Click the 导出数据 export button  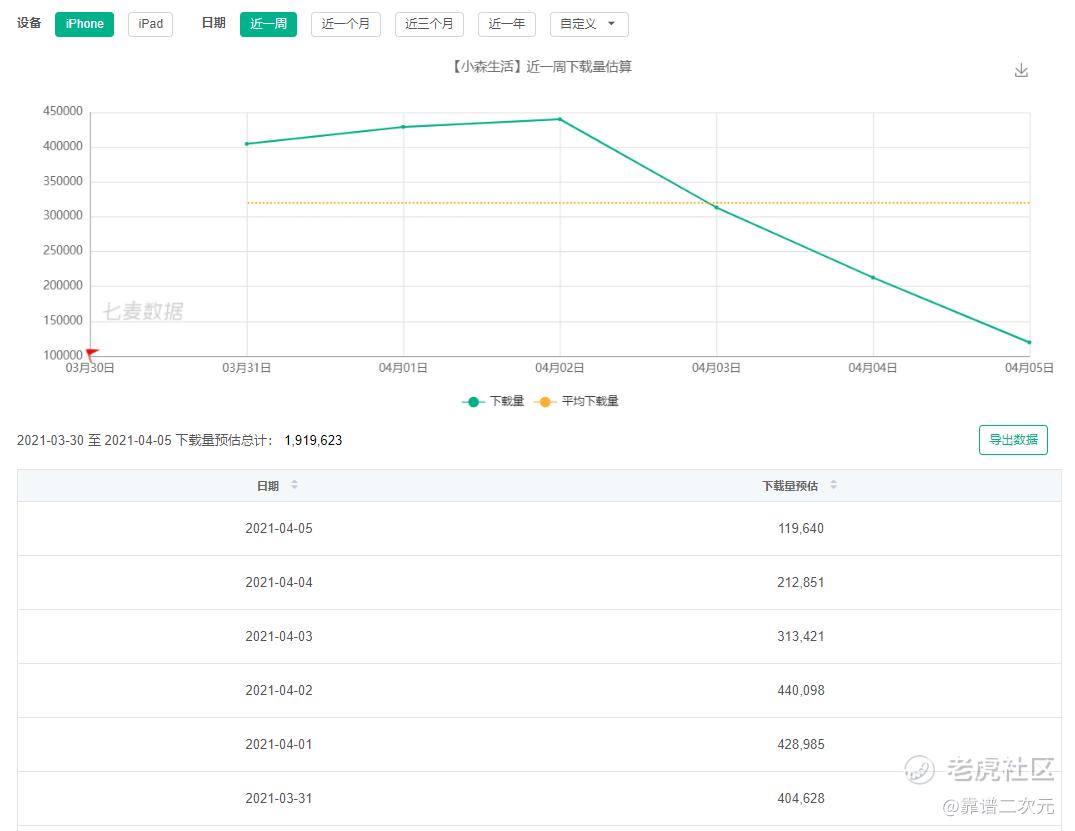click(1013, 439)
